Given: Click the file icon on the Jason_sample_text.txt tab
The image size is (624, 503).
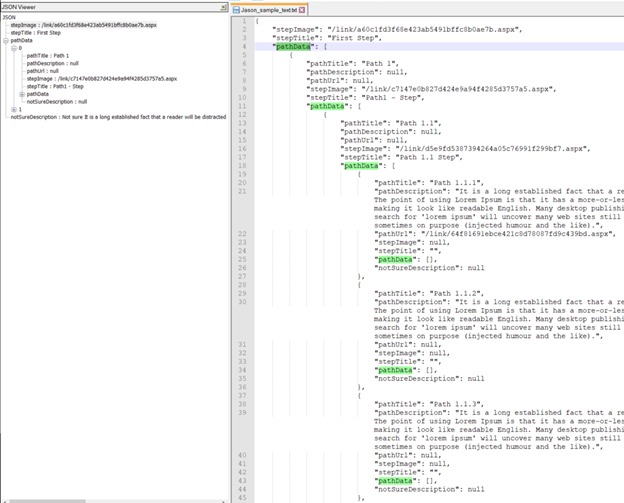Looking at the screenshot, I should (237, 8).
